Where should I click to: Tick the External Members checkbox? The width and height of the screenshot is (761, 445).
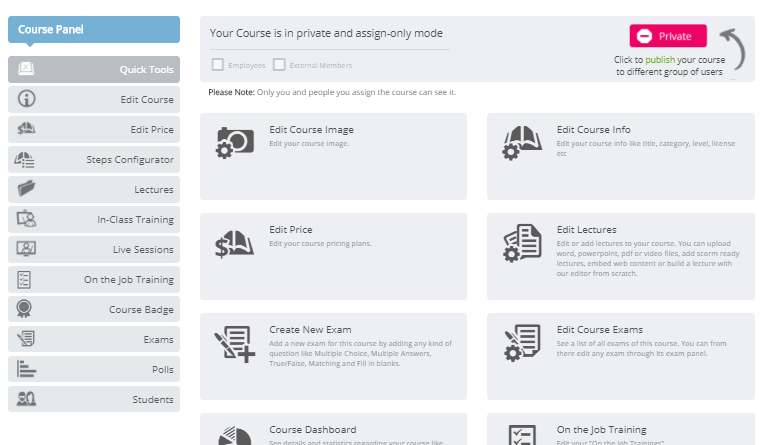tap(279, 65)
